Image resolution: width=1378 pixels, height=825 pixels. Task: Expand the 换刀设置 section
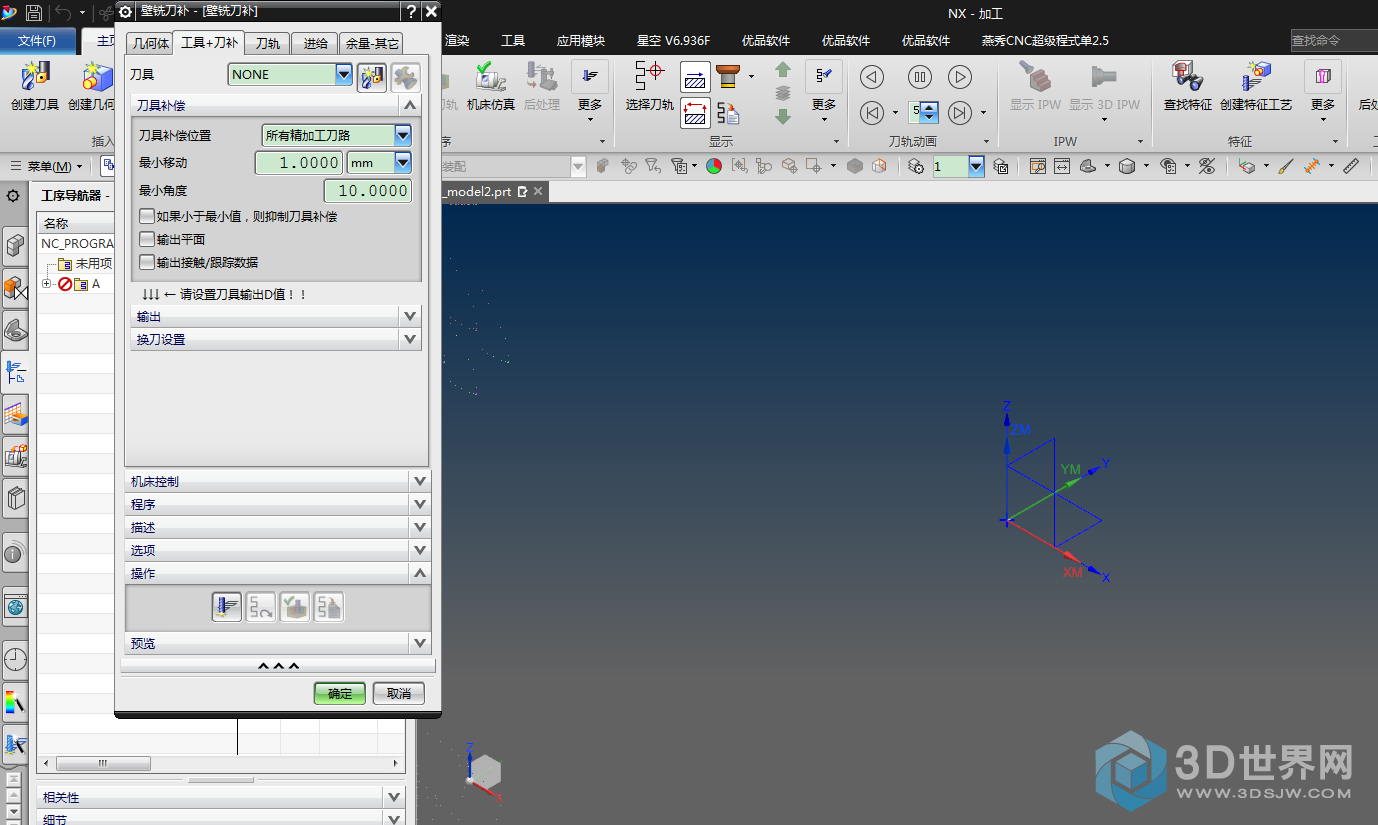pyautogui.click(x=409, y=339)
